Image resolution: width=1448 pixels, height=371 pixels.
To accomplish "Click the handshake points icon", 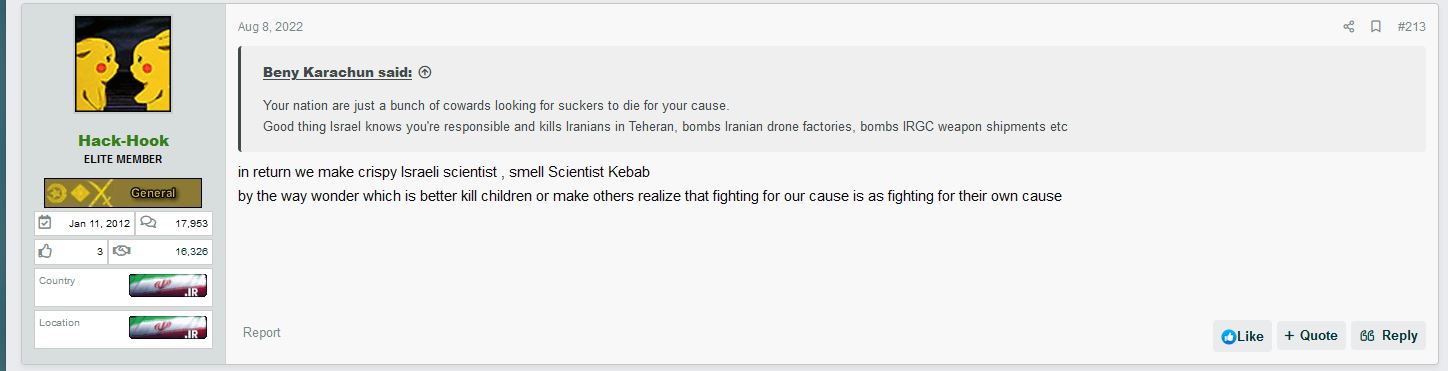I will point(121,252).
